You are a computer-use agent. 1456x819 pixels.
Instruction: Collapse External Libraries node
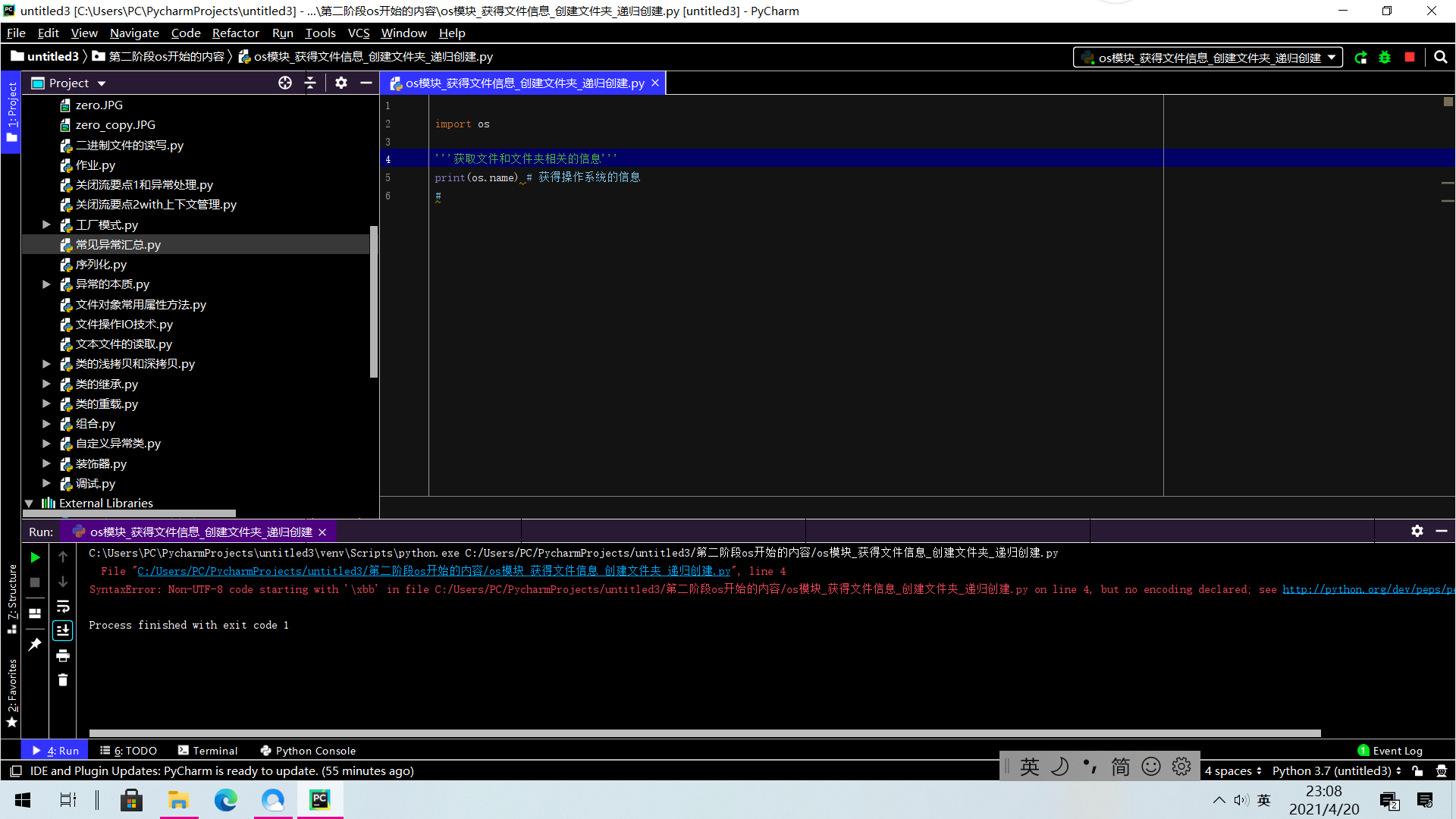pyautogui.click(x=29, y=503)
